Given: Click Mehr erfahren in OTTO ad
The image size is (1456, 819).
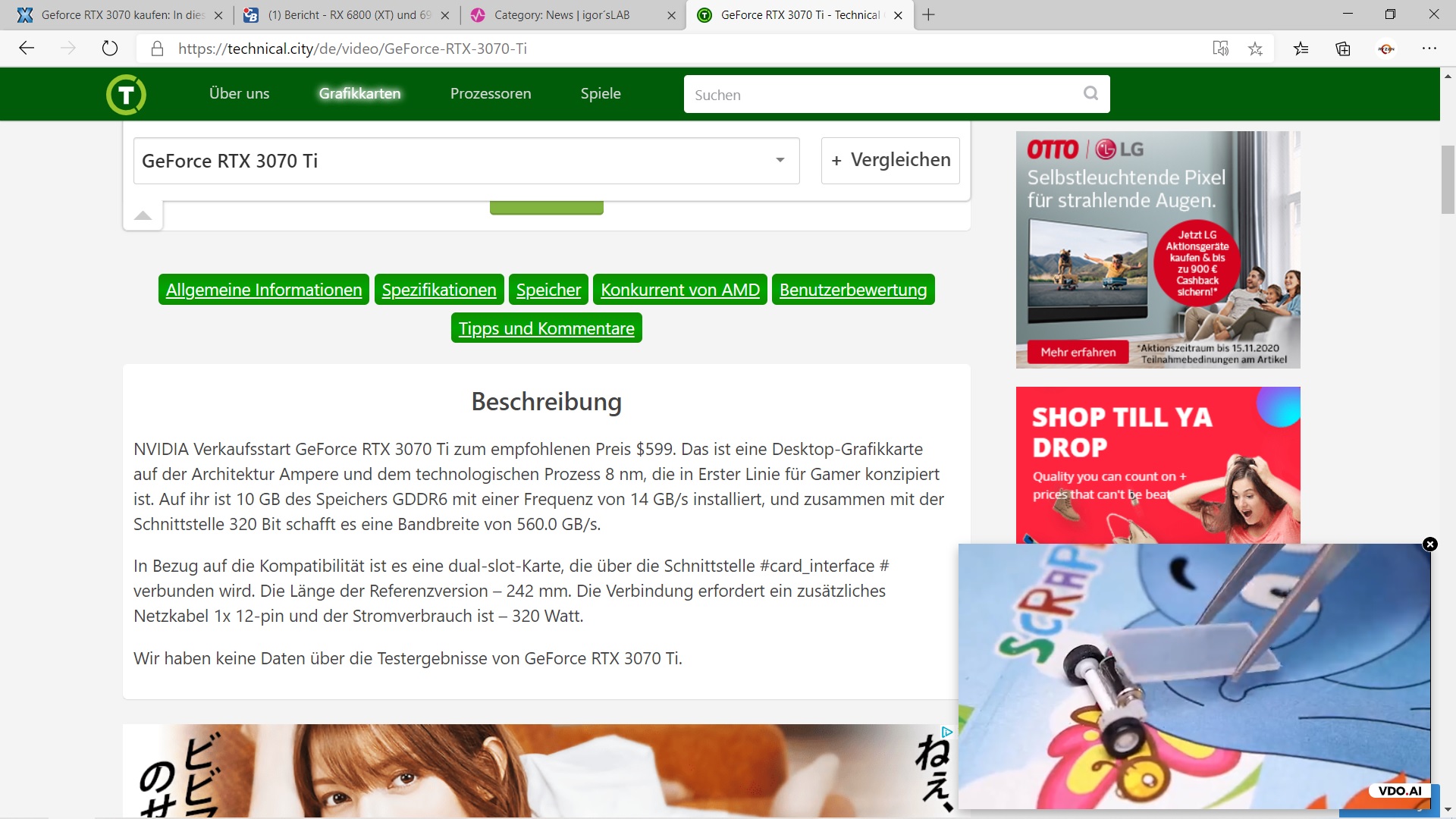Looking at the screenshot, I should click(x=1078, y=352).
